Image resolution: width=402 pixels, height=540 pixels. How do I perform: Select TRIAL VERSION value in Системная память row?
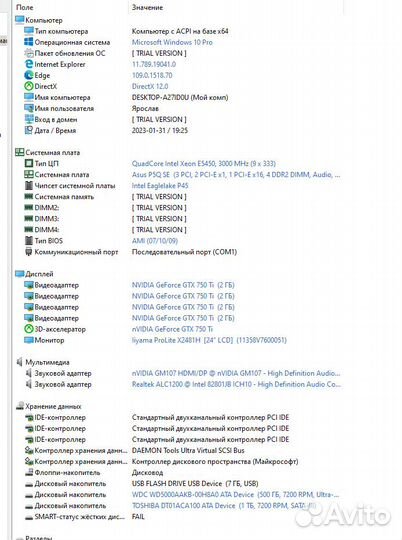pyautogui.click(x=159, y=196)
